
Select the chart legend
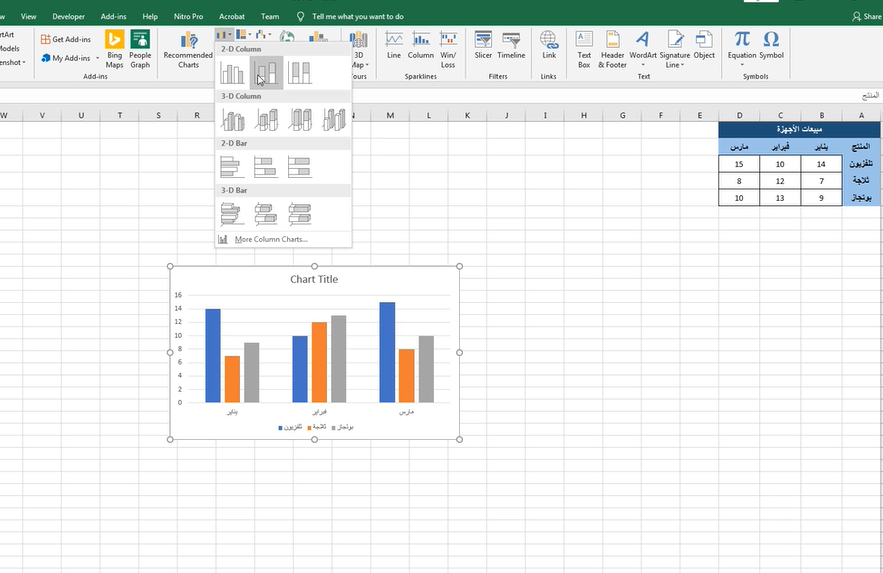315,427
